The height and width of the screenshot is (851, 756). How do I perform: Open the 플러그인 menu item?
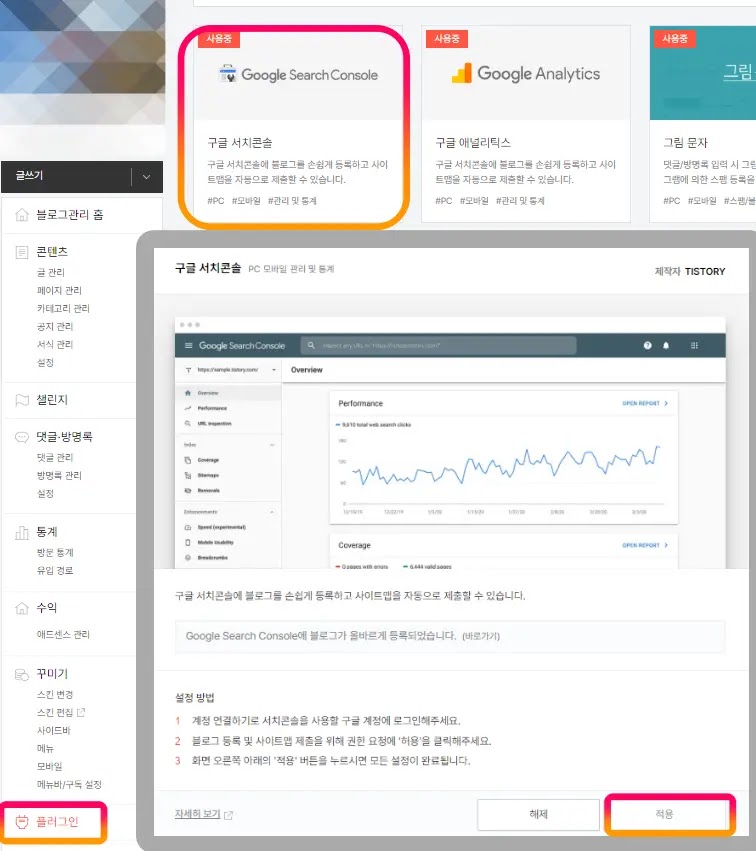pos(57,822)
